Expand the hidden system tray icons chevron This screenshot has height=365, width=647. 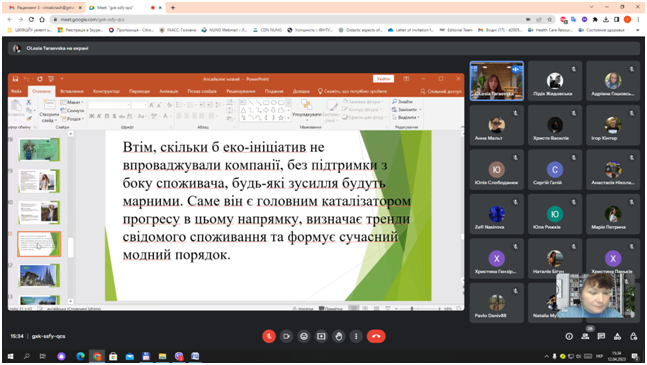click(x=546, y=356)
